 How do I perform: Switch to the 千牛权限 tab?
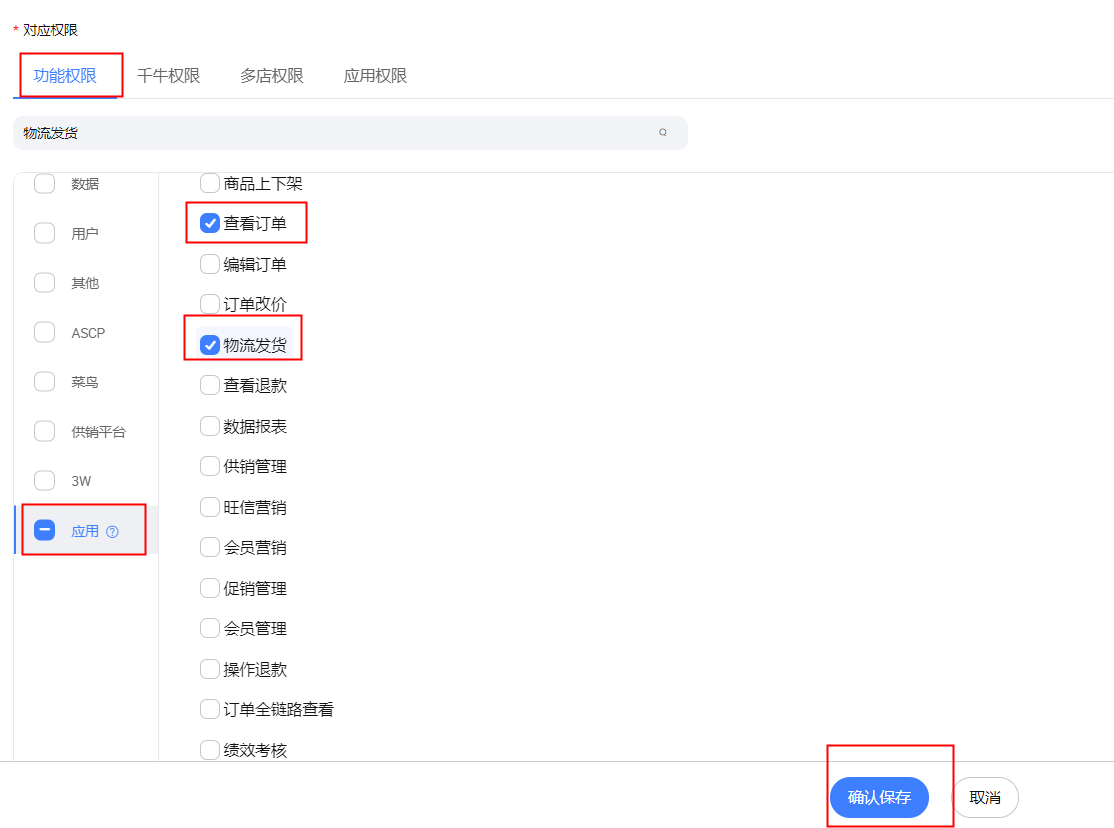[x=168, y=76]
